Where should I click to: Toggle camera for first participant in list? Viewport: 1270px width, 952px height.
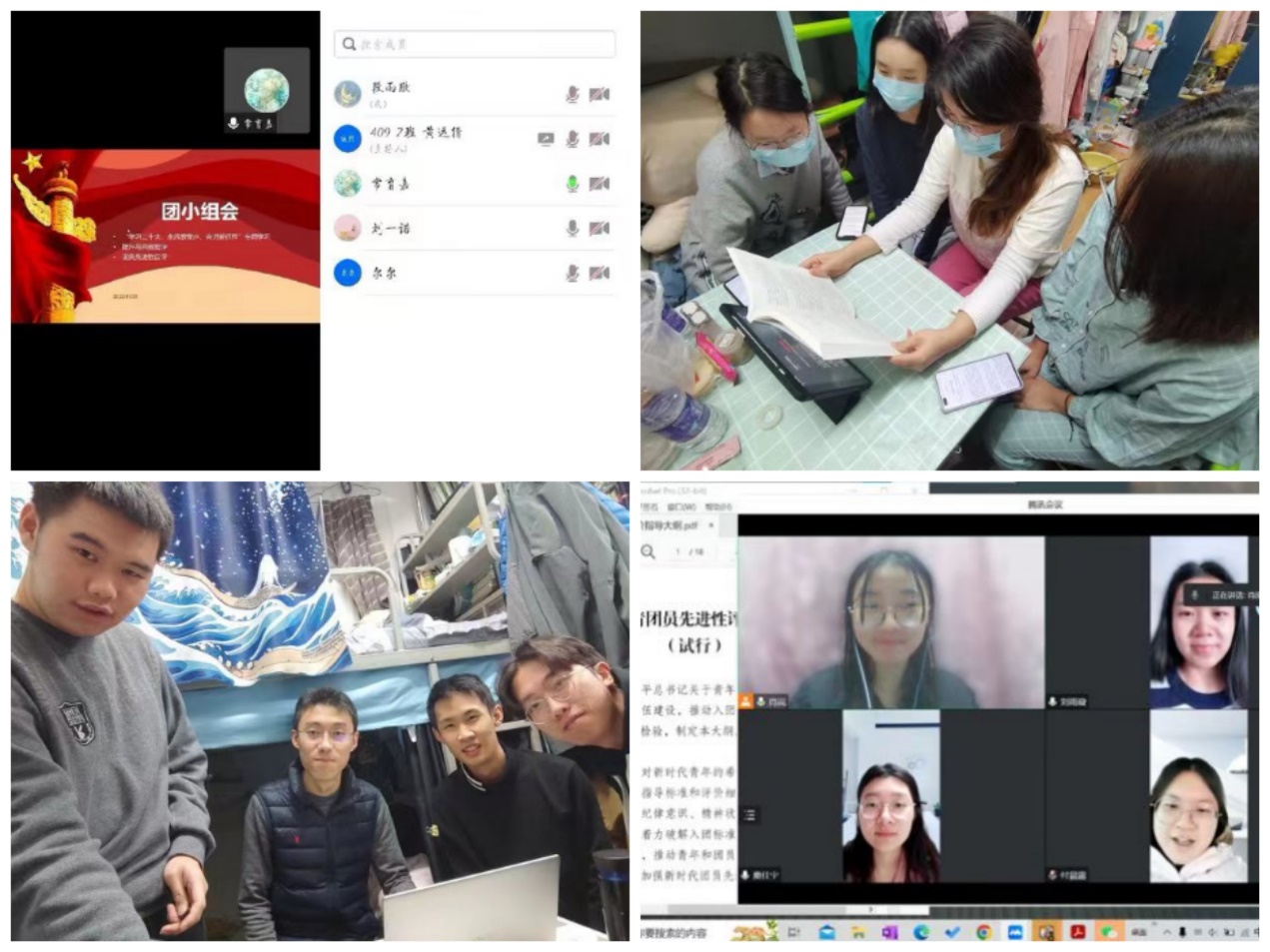point(599,95)
